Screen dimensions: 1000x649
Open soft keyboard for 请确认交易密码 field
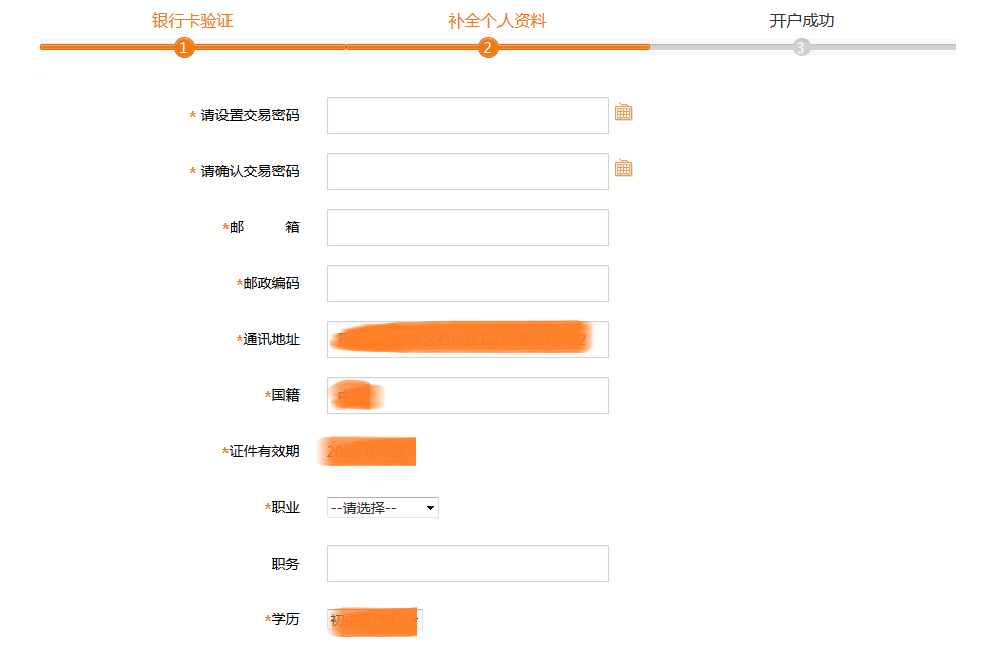click(x=623, y=168)
